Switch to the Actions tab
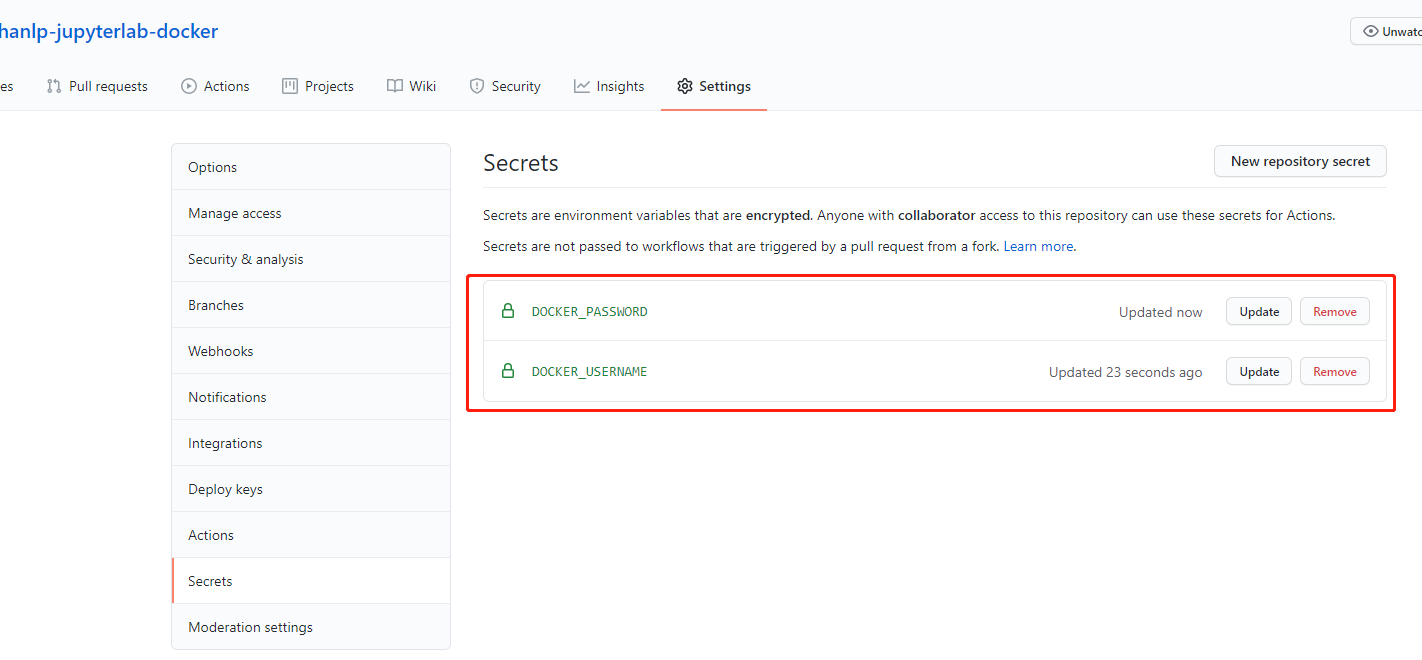The width and height of the screenshot is (1422, 660). 215,86
